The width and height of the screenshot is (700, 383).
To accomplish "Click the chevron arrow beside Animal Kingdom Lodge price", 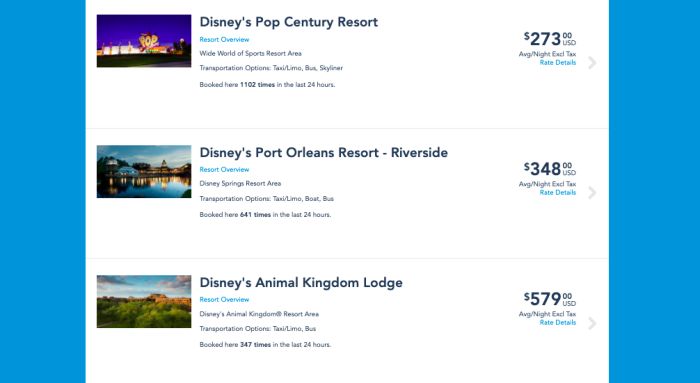I will coord(592,323).
